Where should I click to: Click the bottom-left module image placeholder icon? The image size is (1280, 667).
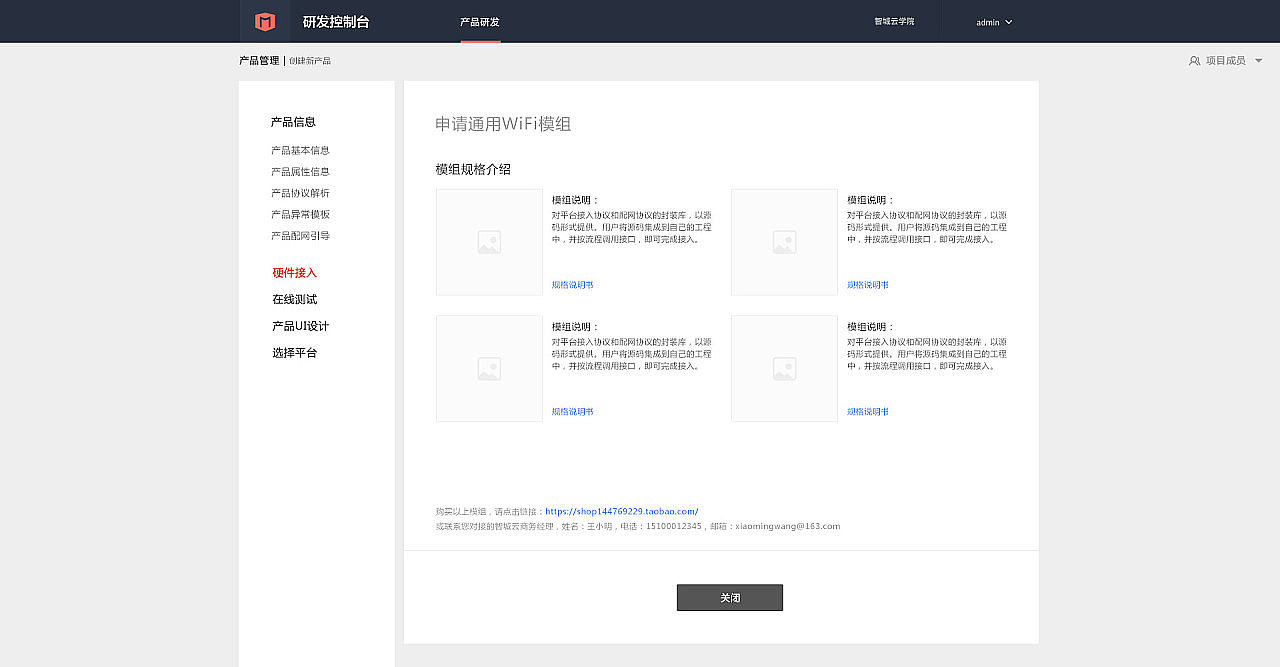[488, 368]
